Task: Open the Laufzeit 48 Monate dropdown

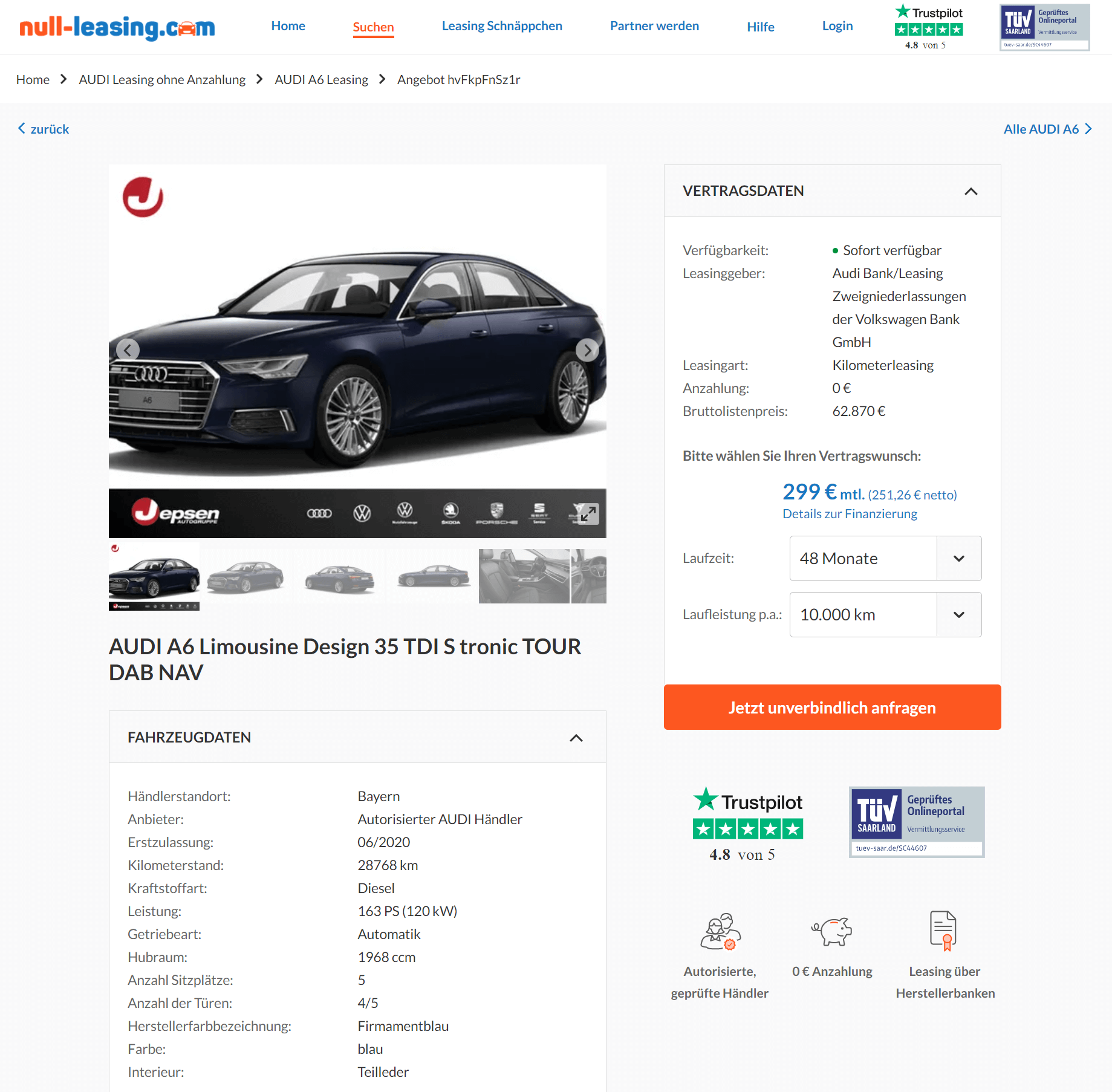Action: (885, 559)
